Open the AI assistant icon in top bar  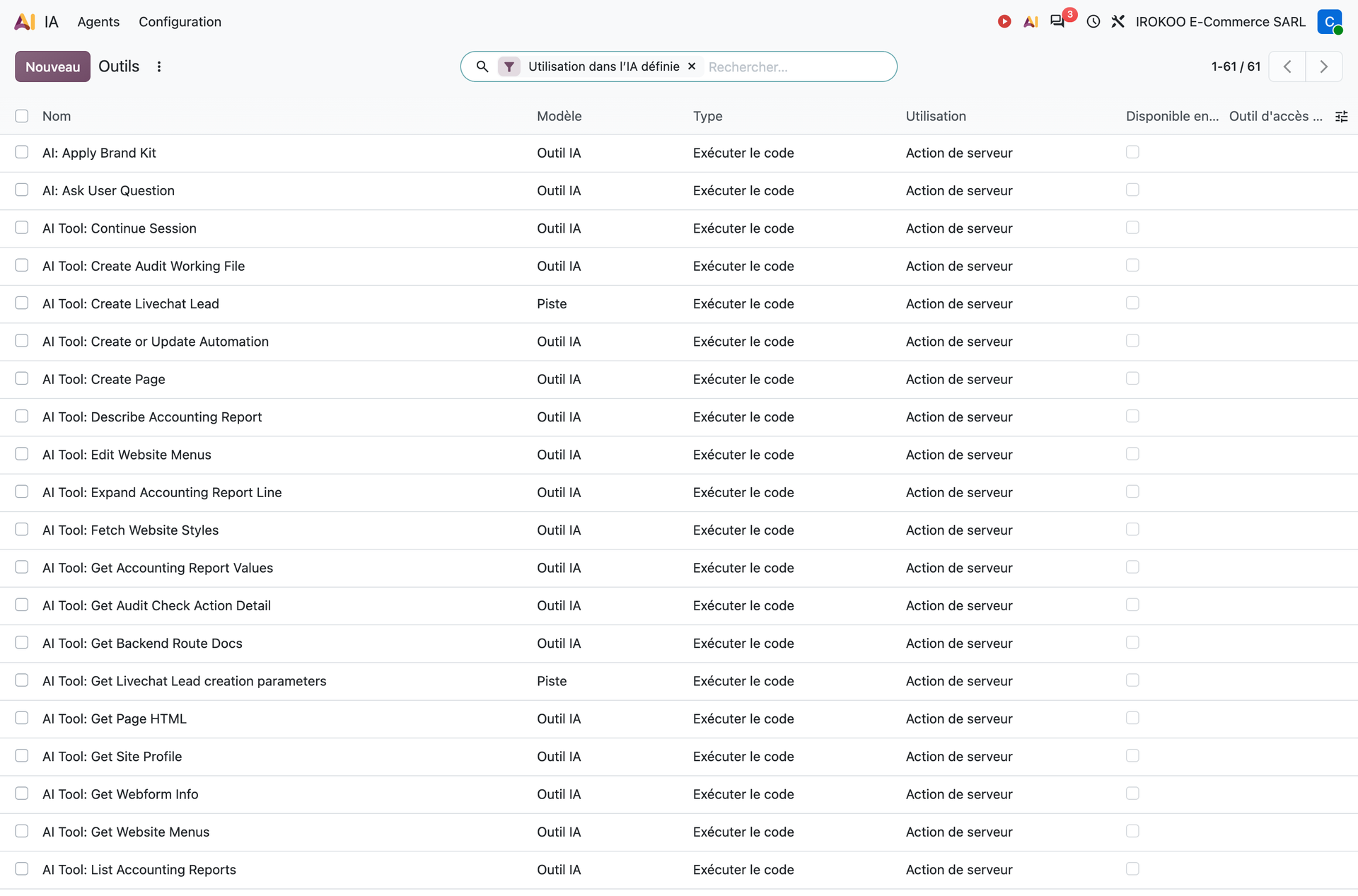pos(1031,22)
